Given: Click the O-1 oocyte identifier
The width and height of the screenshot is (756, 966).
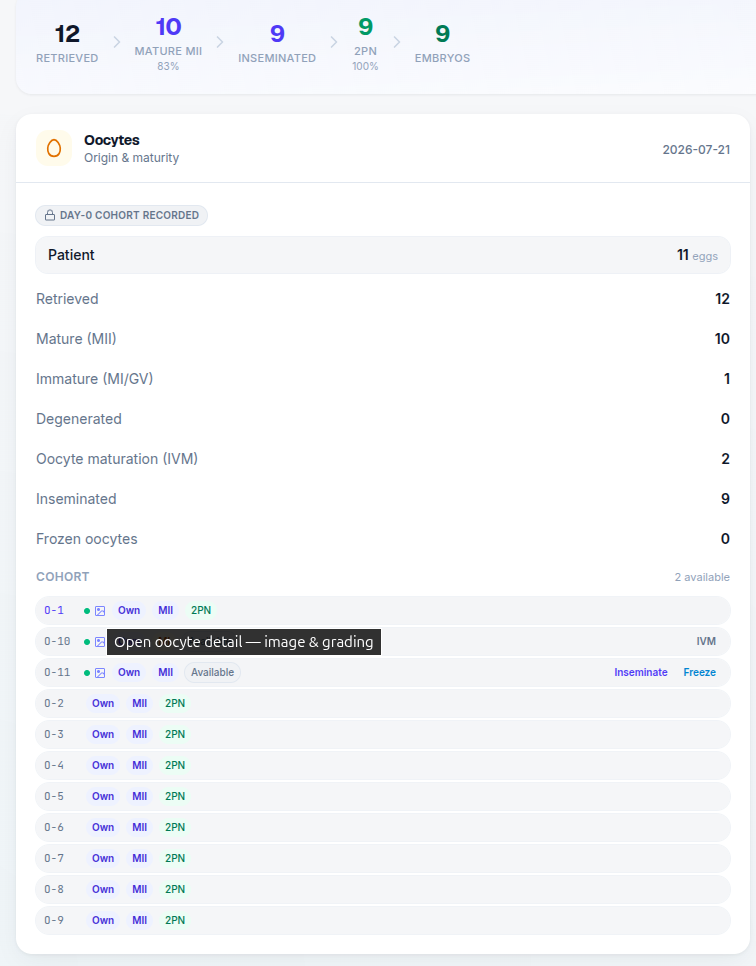Looking at the screenshot, I should pyautogui.click(x=54, y=611).
